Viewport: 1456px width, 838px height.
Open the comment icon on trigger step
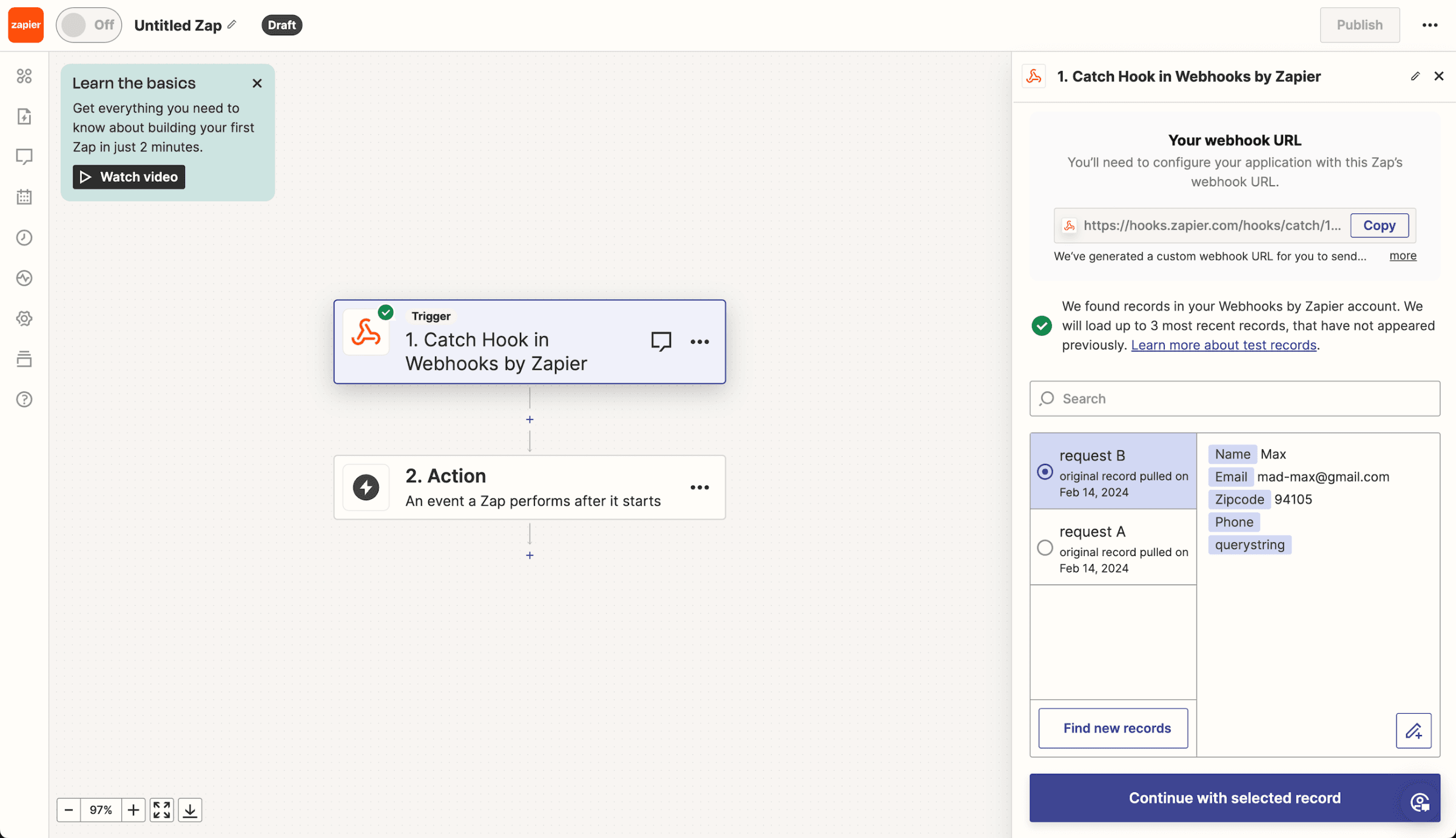(661, 341)
